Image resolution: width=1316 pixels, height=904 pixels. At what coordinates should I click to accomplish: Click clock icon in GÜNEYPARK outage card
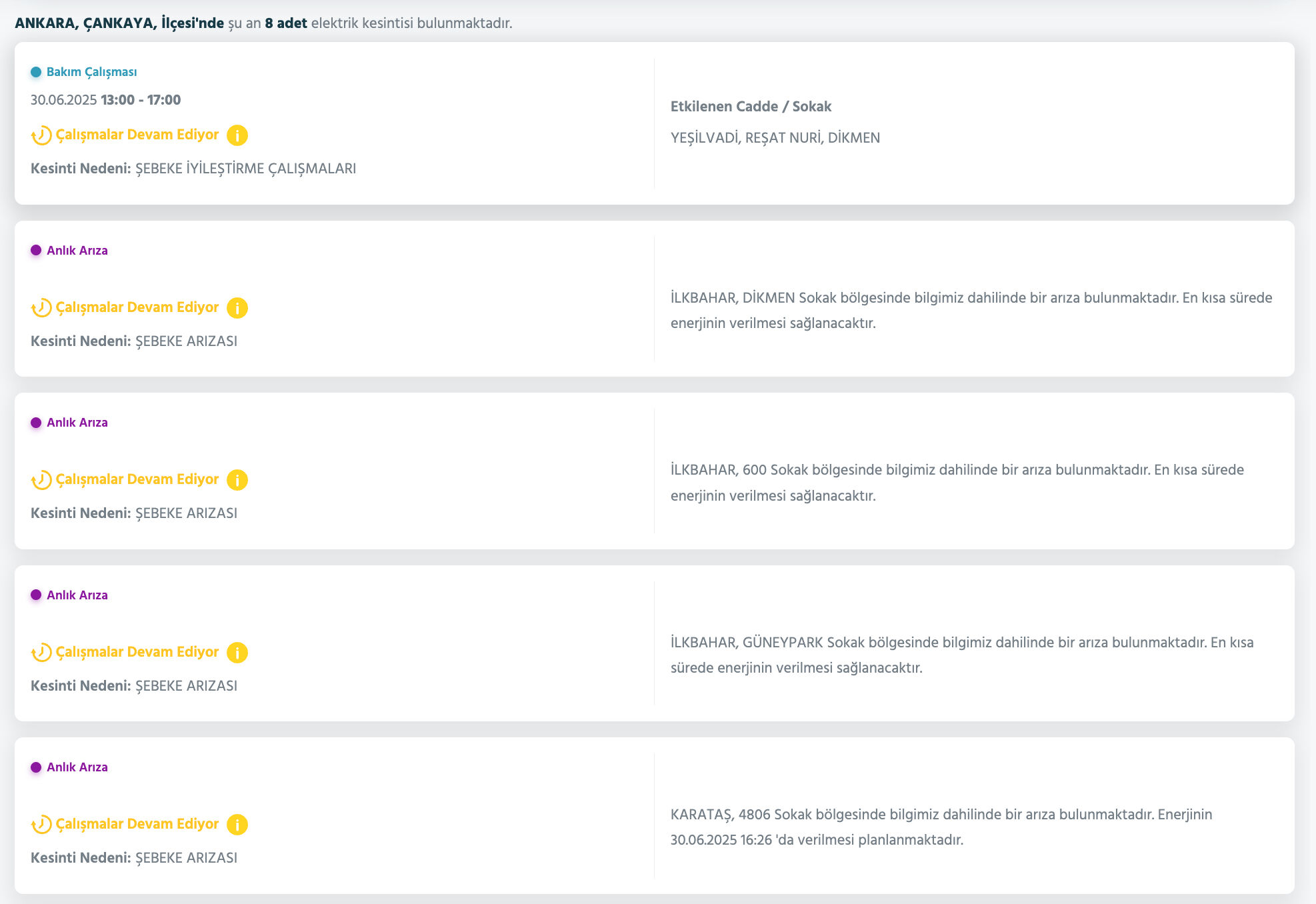(41, 653)
